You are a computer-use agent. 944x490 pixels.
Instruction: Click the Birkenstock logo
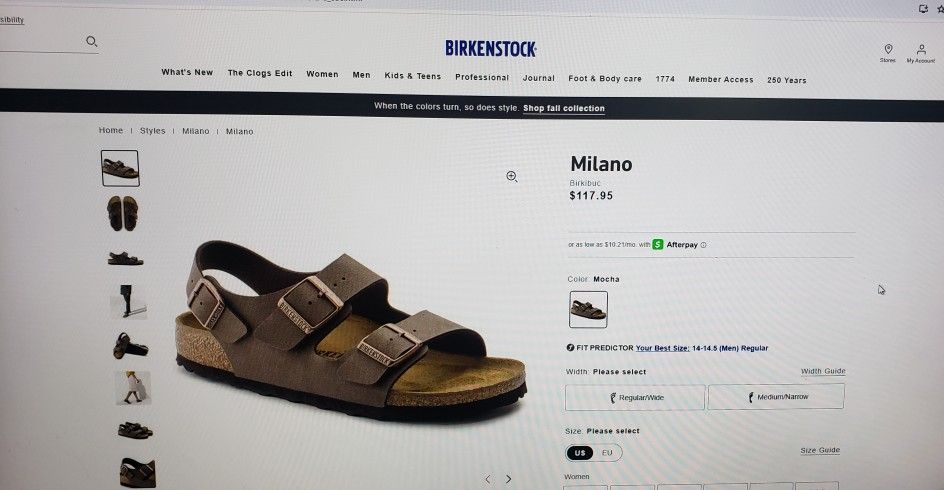pyautogui.click(x=491, y=49)
